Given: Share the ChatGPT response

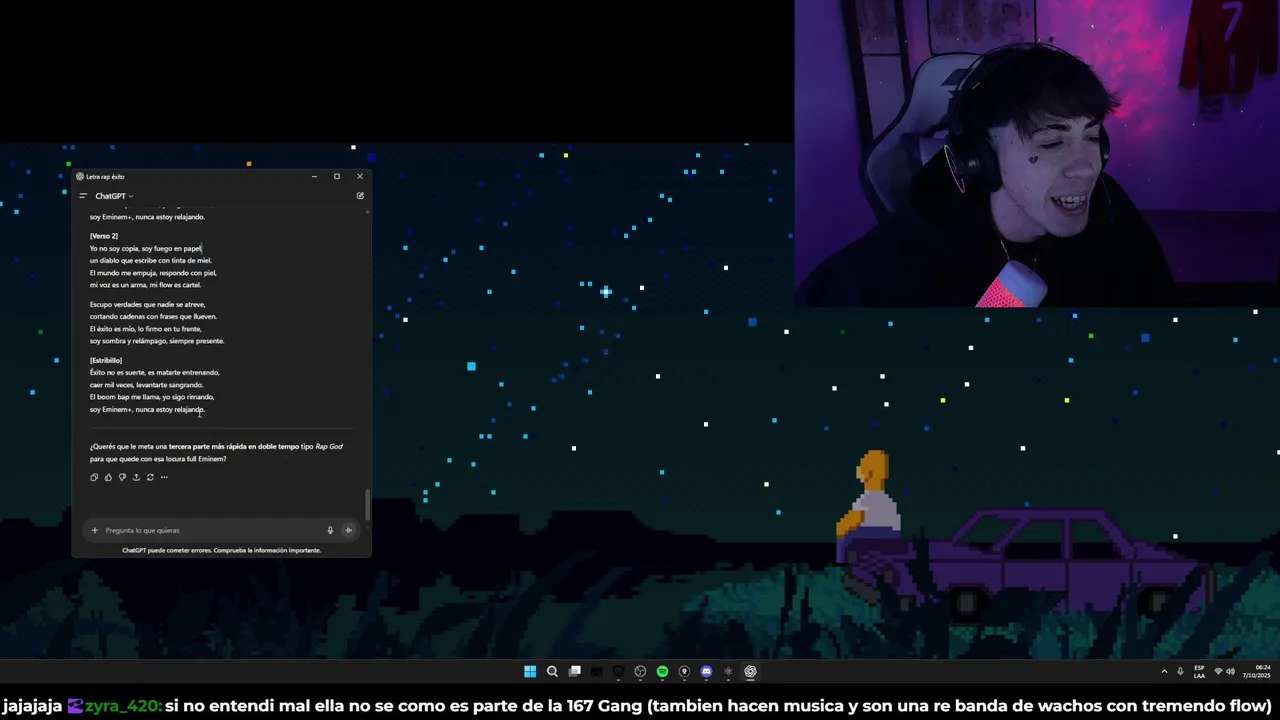Looking at the screenshot, I should (136, 477).
